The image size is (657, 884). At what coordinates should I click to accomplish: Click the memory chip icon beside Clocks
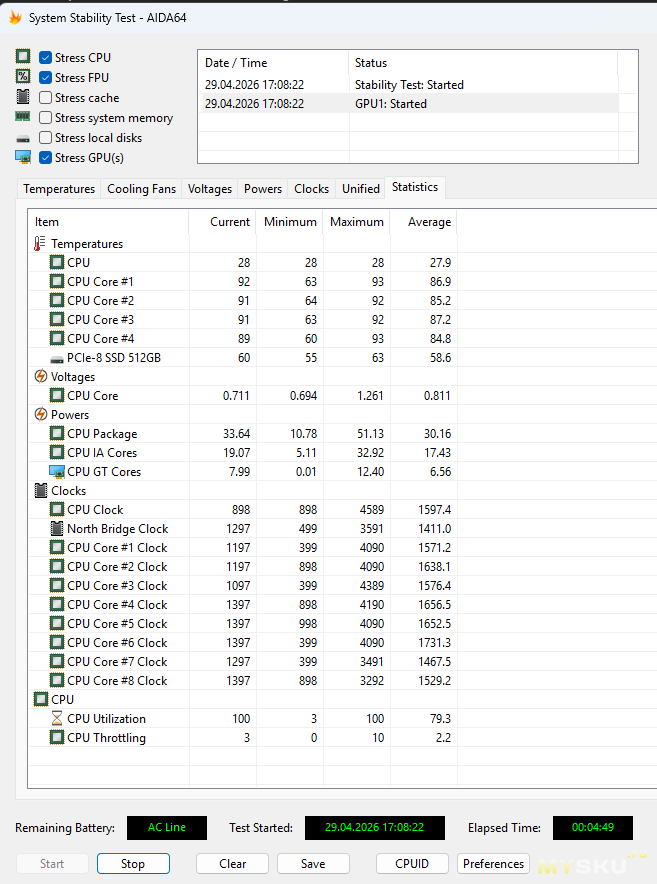point(40,491)
